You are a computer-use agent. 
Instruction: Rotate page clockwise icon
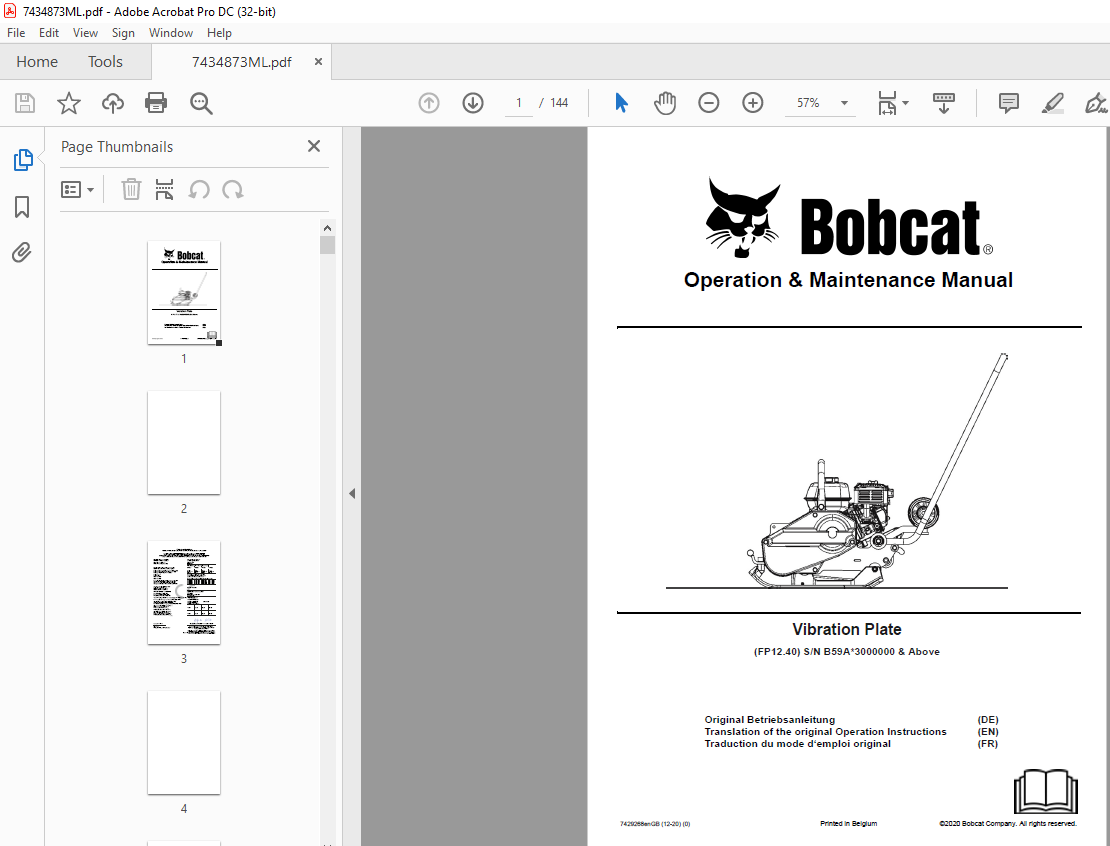[233, 190]
